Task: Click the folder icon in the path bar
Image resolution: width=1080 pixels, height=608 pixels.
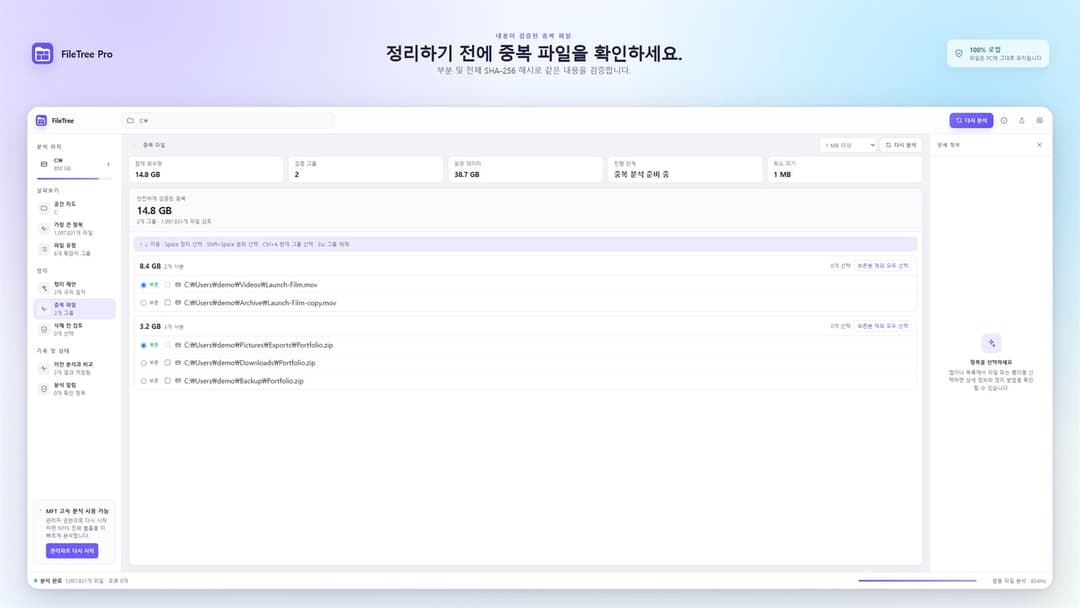Action: pos(130,120)
